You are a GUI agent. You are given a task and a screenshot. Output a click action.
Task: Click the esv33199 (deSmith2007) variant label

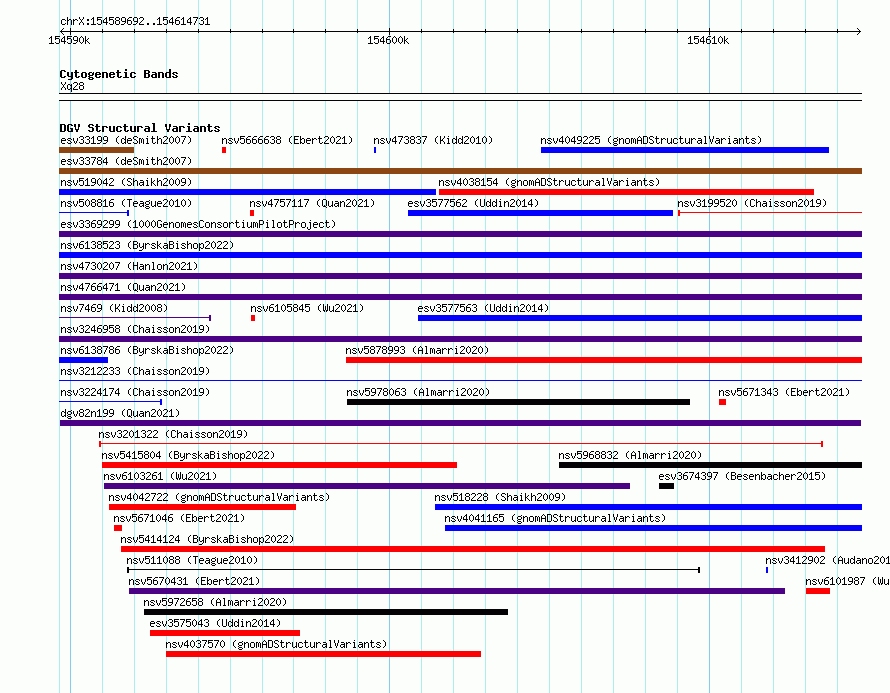click(126, 140)
